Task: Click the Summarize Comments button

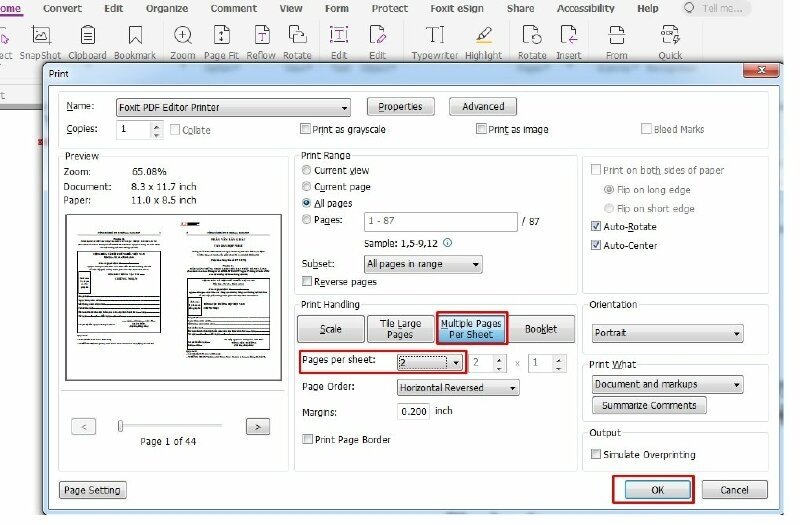Action: 650,405
